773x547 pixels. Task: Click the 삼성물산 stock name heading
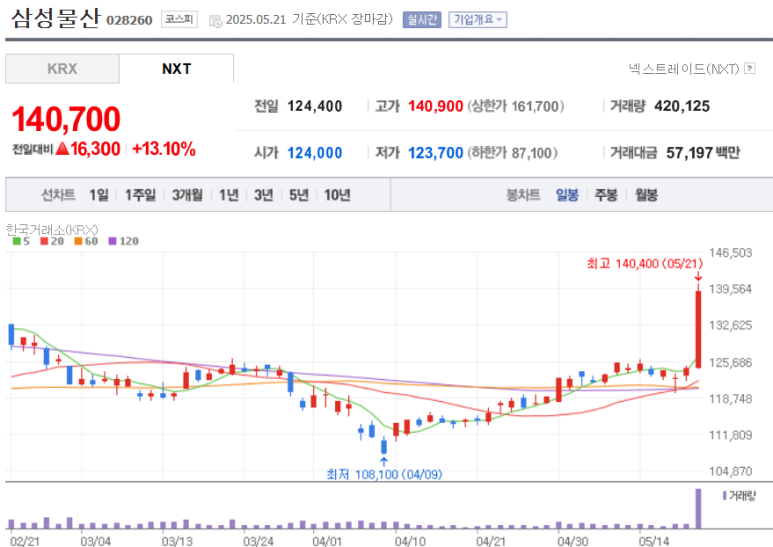point(56,18)
